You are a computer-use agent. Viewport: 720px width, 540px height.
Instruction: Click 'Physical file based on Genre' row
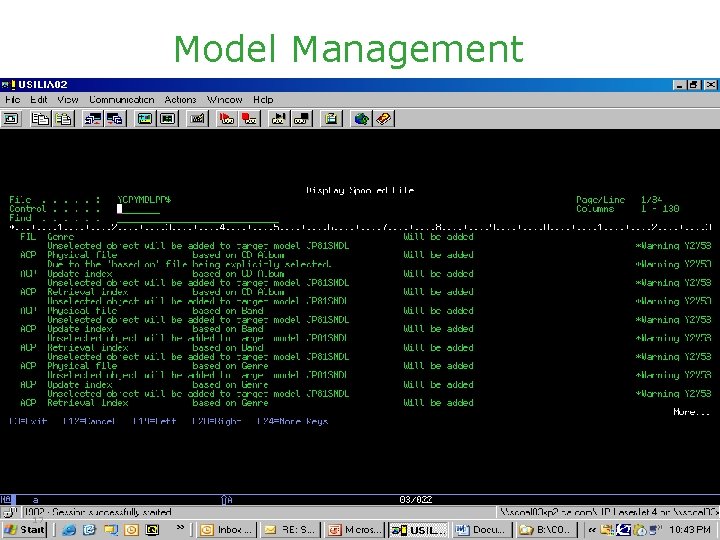[x=247, y=366]
